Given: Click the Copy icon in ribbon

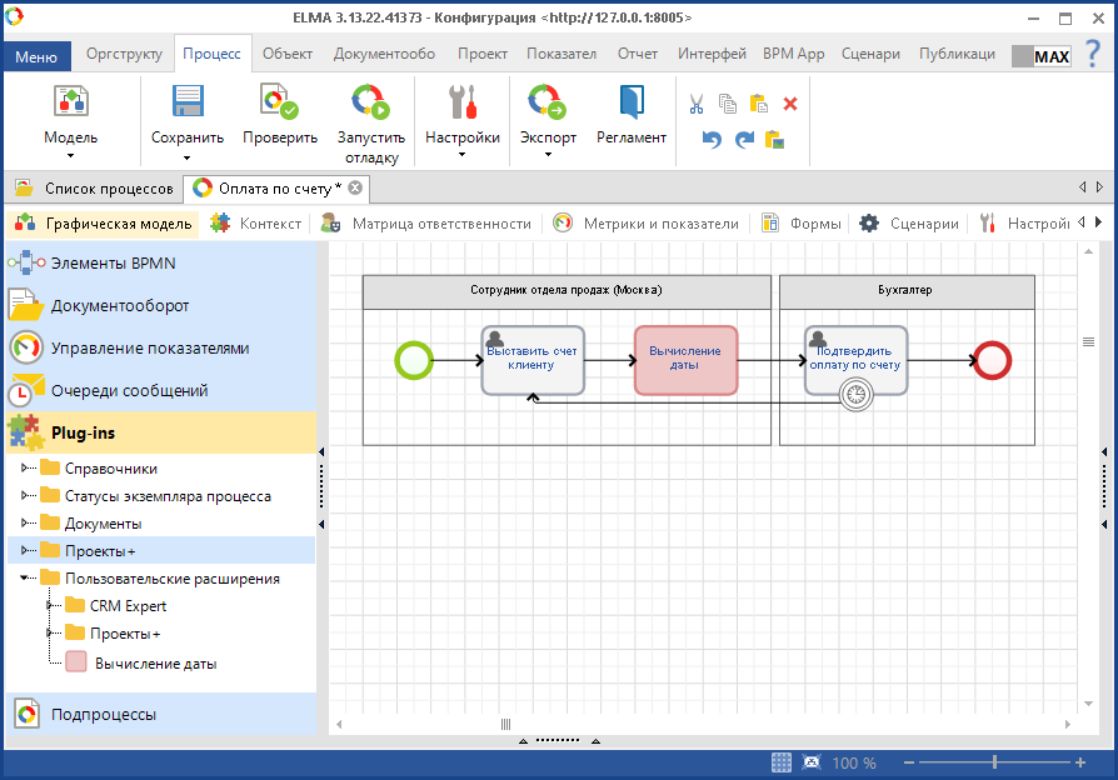Looking at the screenshot, I should 727,104.
